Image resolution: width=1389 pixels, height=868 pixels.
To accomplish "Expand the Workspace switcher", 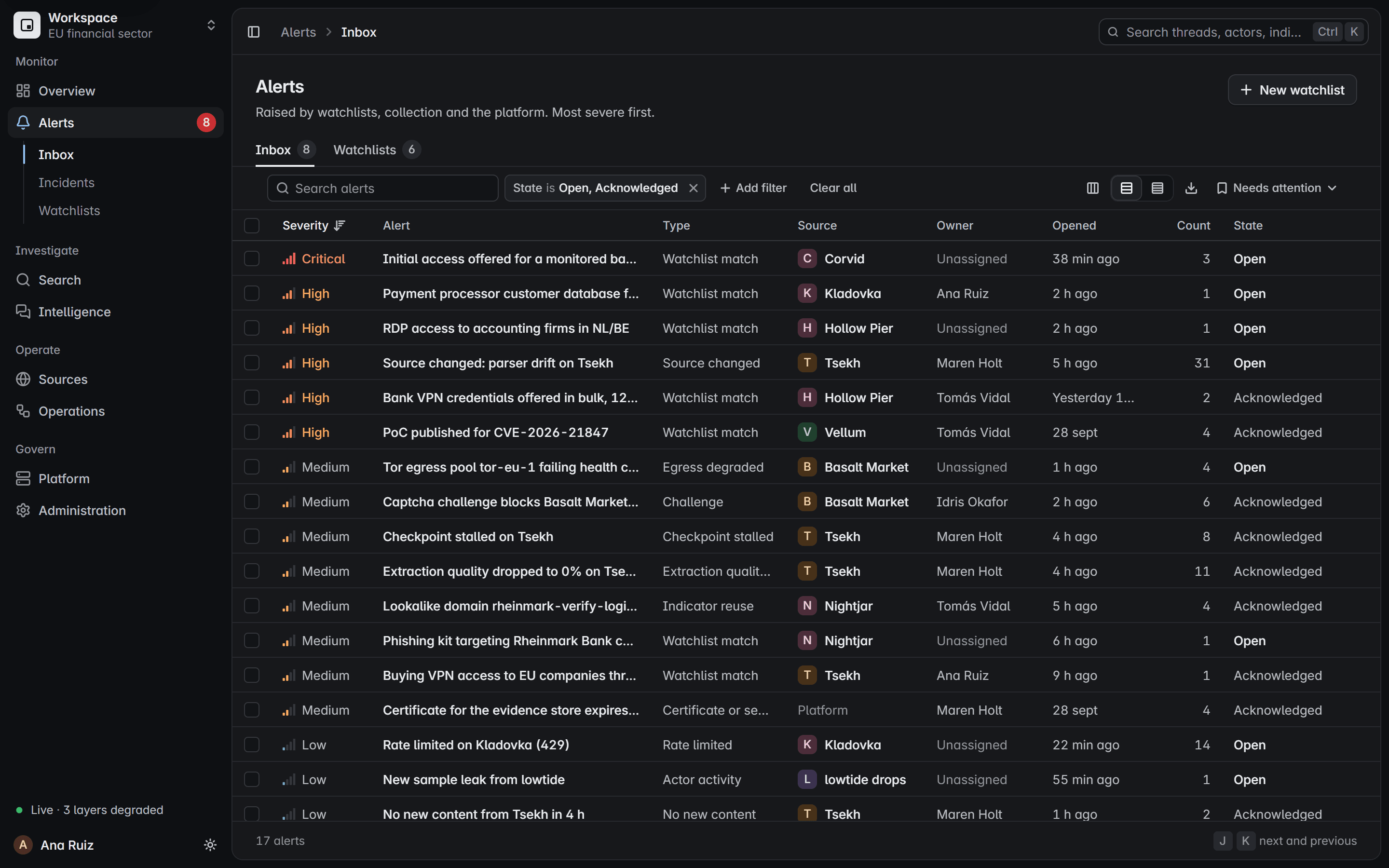I will 115,25.
